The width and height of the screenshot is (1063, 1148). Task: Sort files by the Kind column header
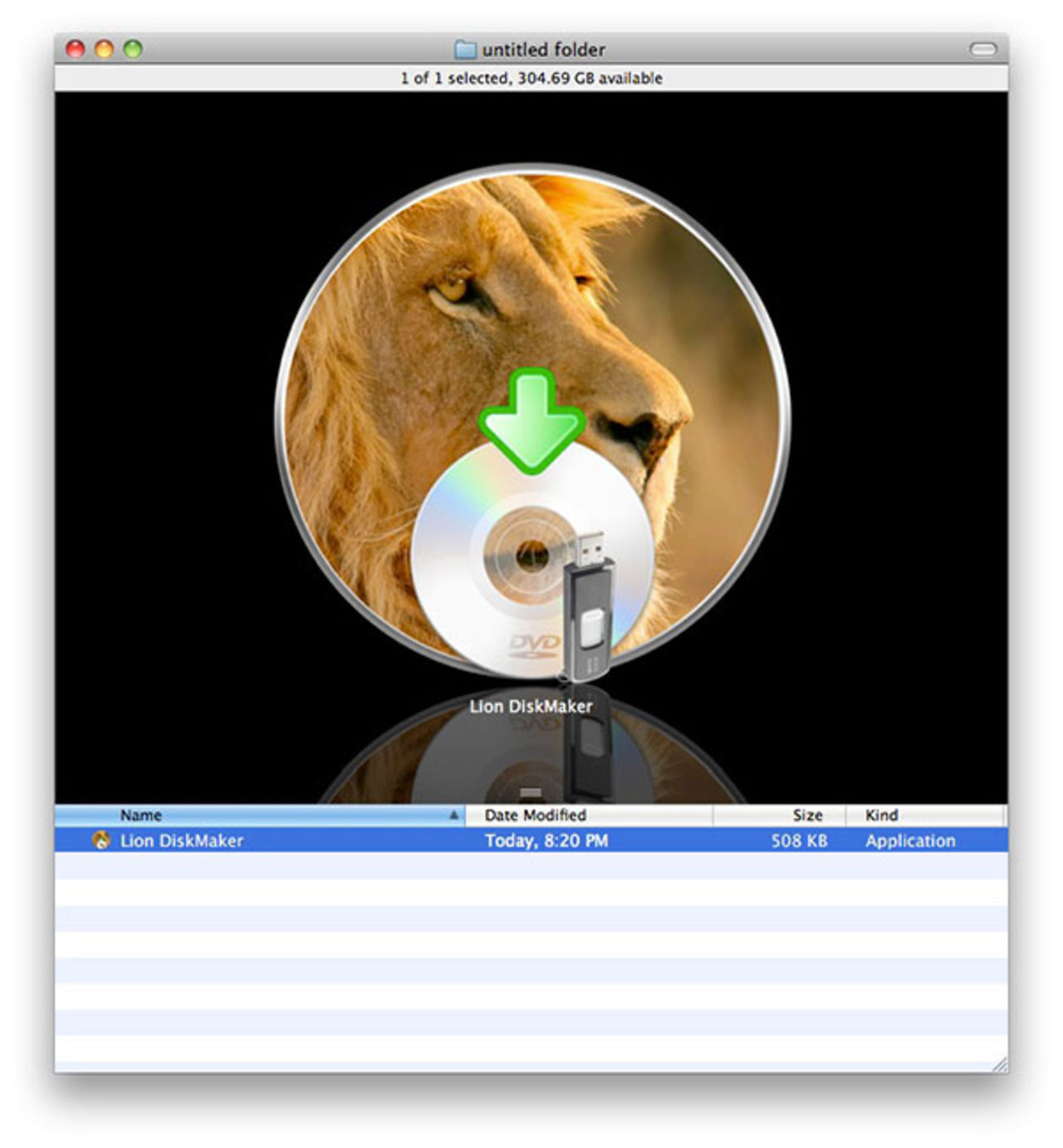coord(884,815)
